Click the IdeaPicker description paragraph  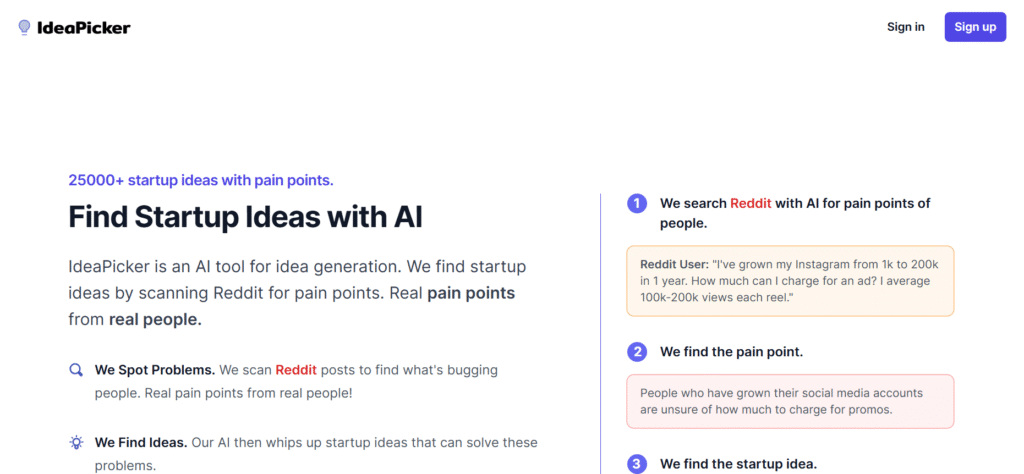(297, 293)
